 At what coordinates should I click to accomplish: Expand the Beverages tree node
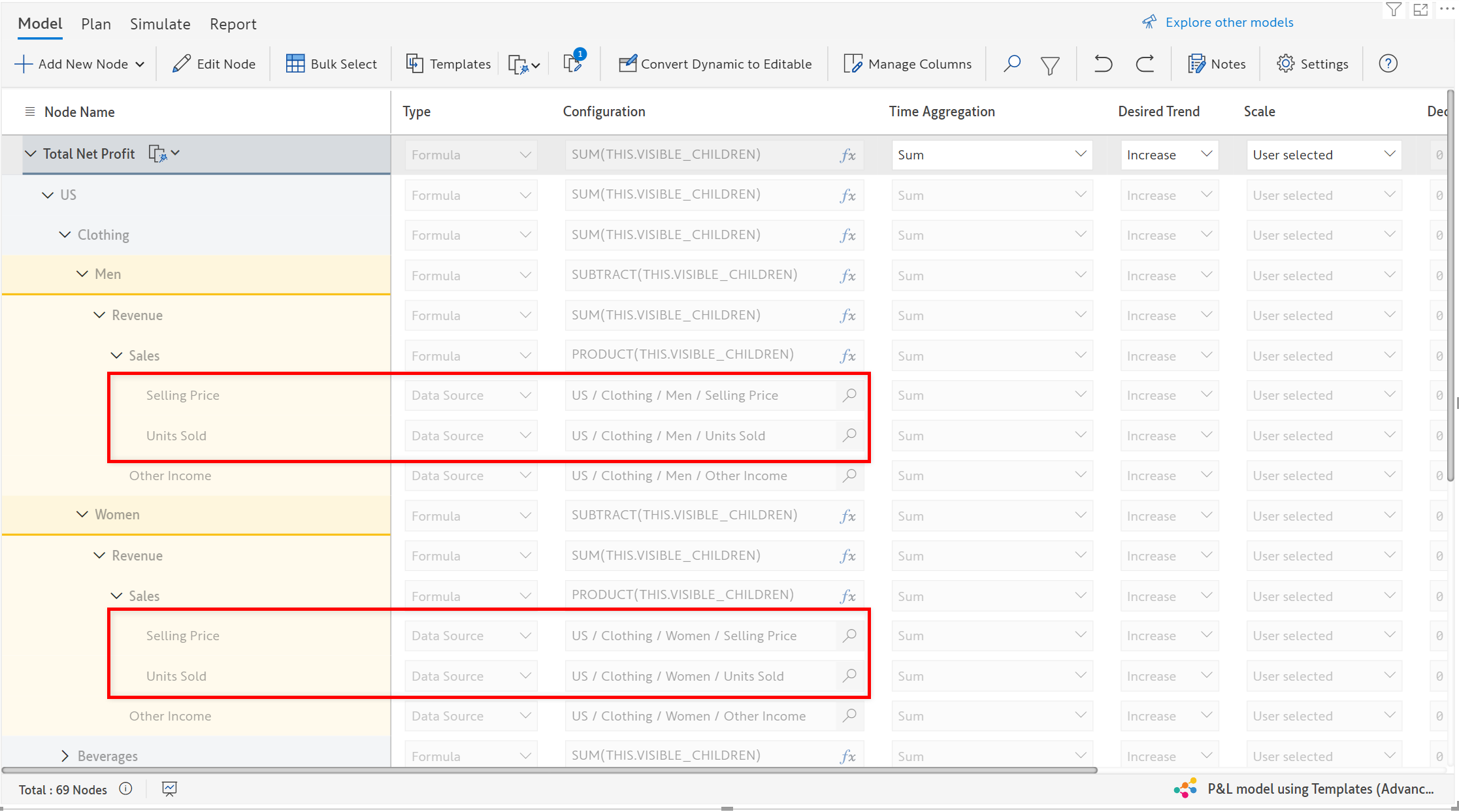click(x=65, y=756)
